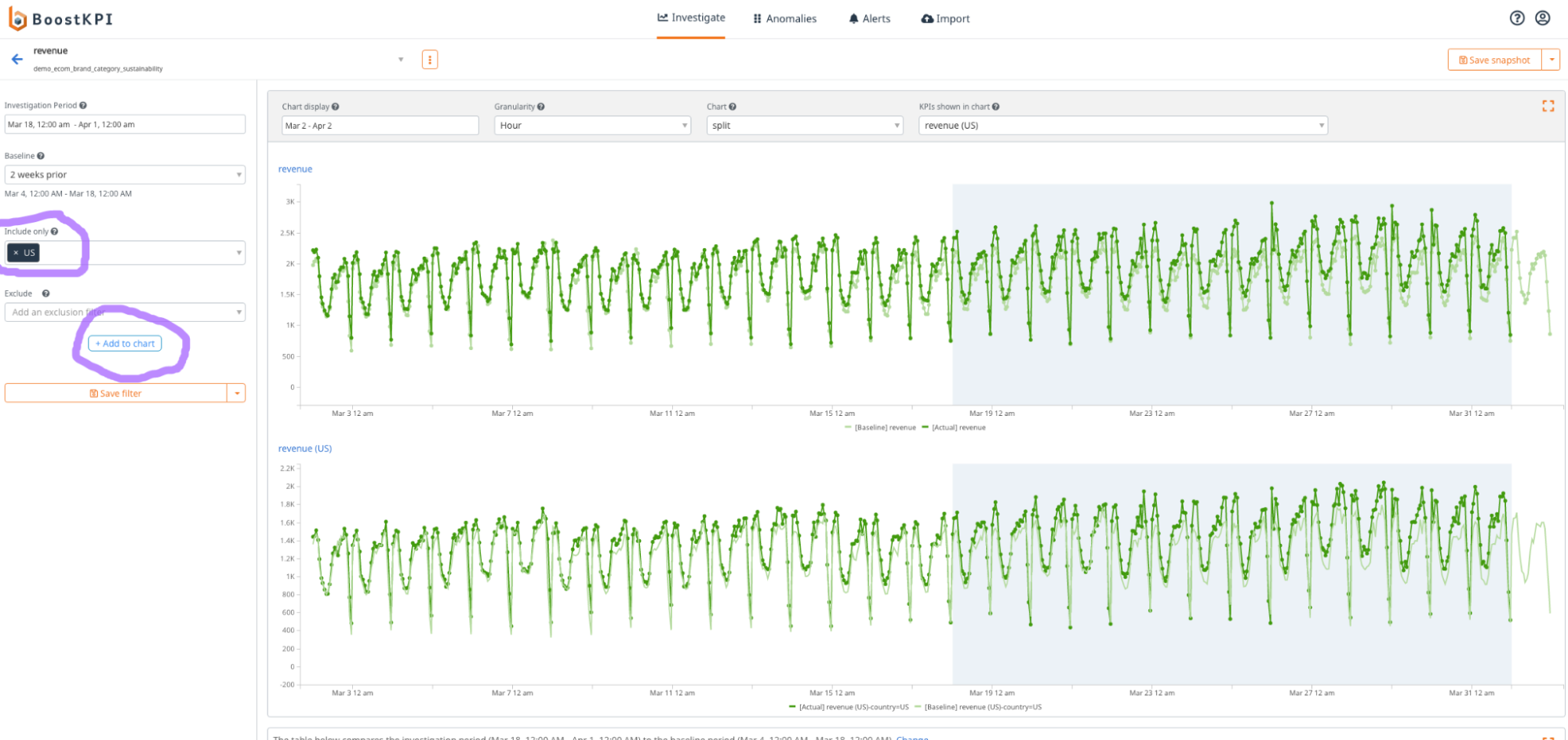Open the Granularity Hour dropdown
The image size is (1568, 740).
[592, 126]
